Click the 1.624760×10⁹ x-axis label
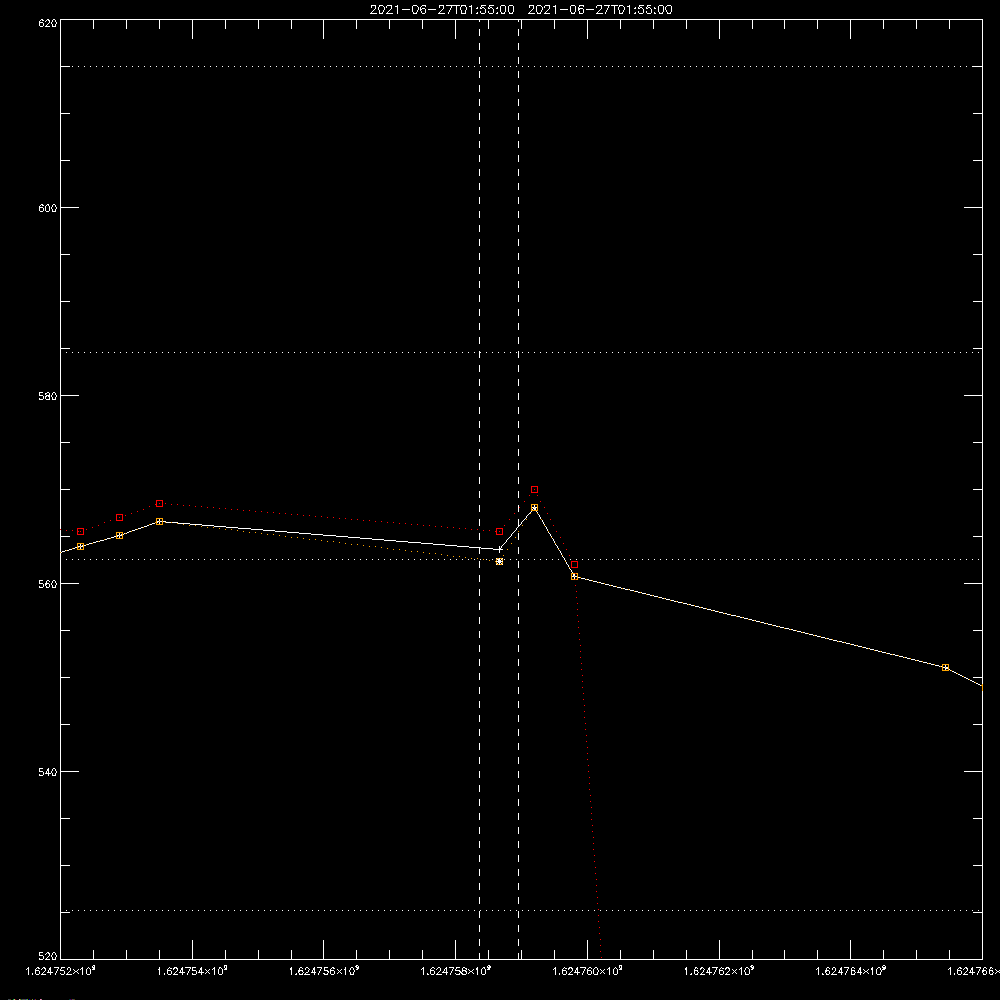 [587, 971]
